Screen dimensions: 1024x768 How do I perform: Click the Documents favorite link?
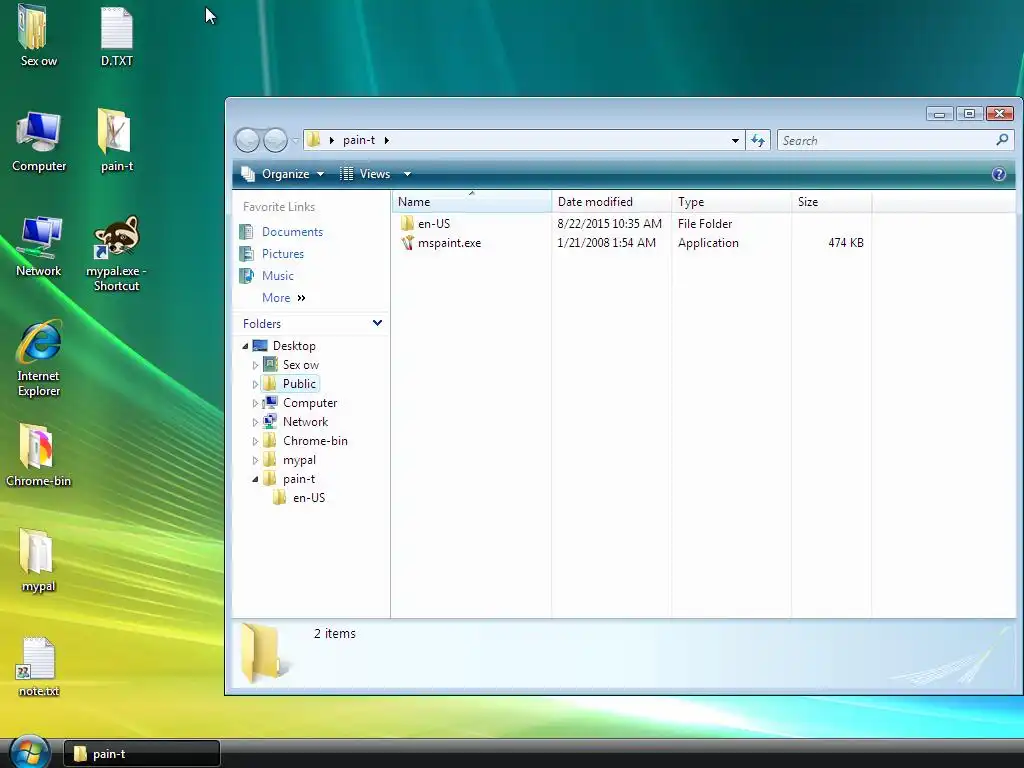coord(292,232)
